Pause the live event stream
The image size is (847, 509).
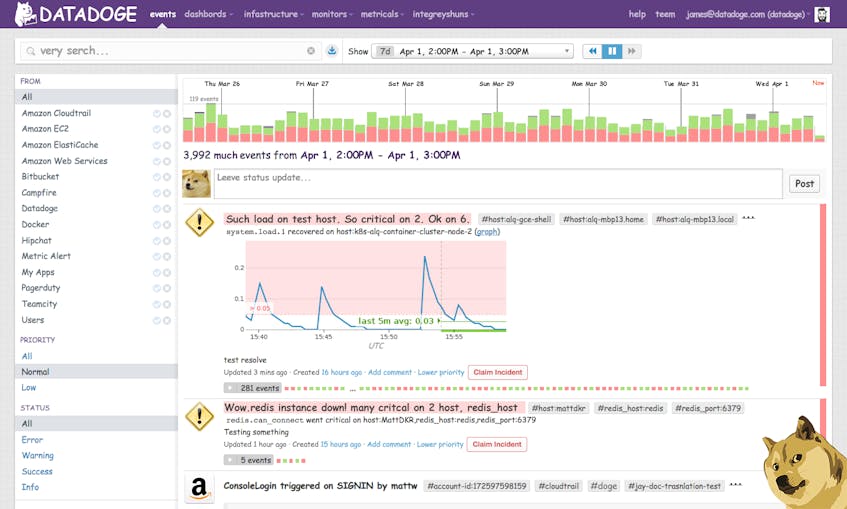(x=612, y=51)
